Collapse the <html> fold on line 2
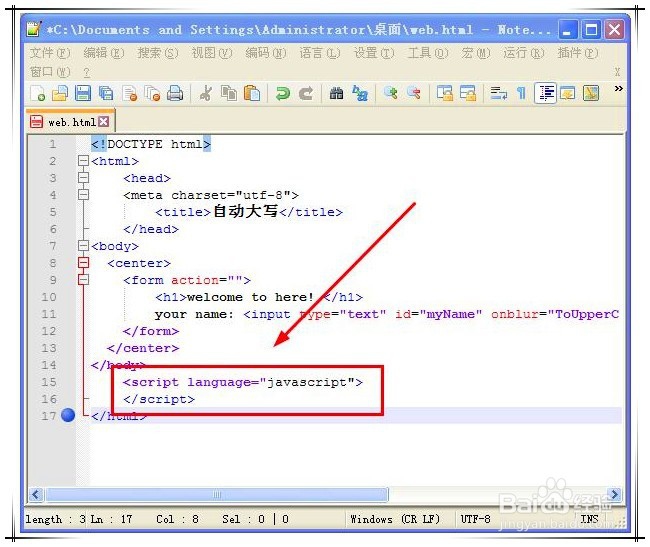Screen dimensions: 650x547 coord(83,161)
